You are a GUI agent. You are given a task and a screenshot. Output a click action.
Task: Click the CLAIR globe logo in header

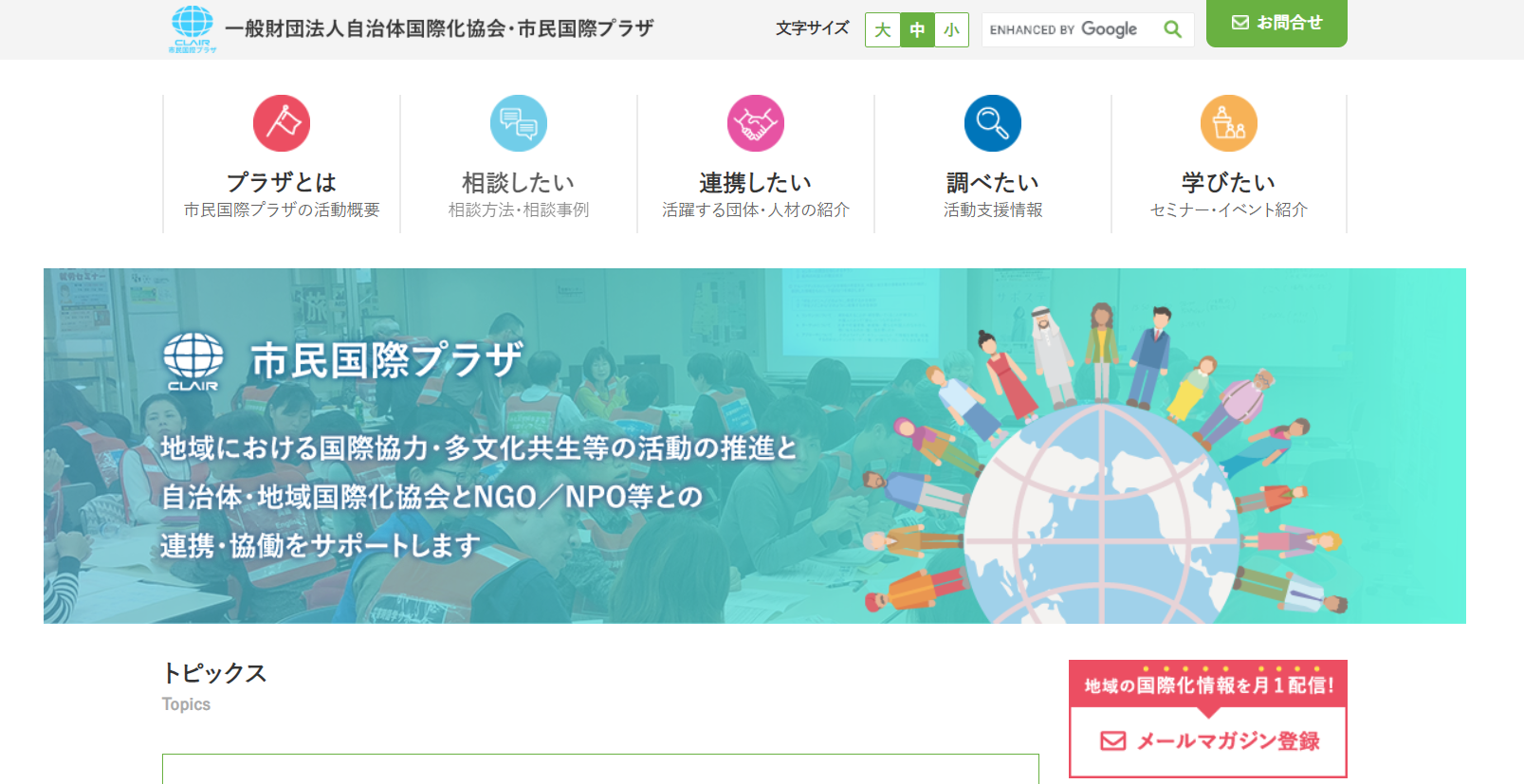pos(193,28)
